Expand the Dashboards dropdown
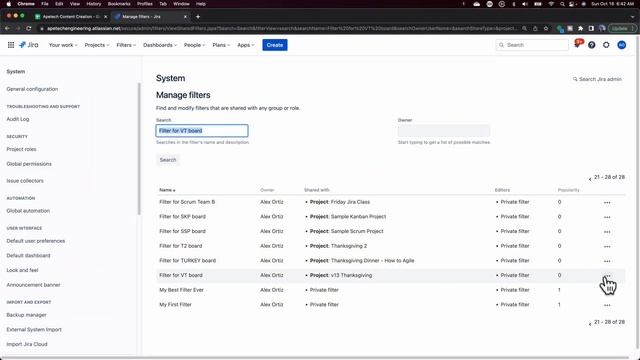The width and height of the screenshot is (640, 360). click(x=160, y=45)
